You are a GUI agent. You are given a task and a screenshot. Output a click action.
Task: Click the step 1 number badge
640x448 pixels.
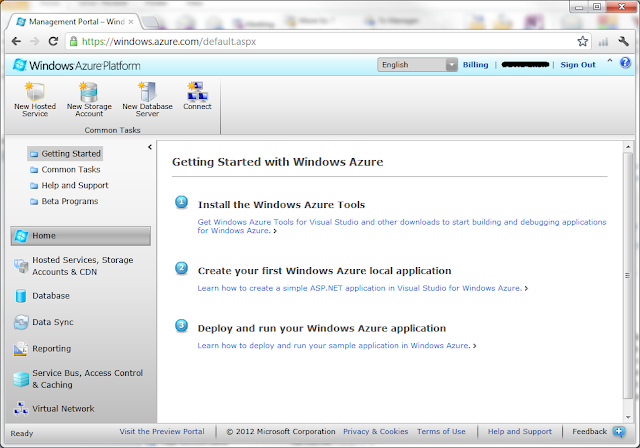182,202
